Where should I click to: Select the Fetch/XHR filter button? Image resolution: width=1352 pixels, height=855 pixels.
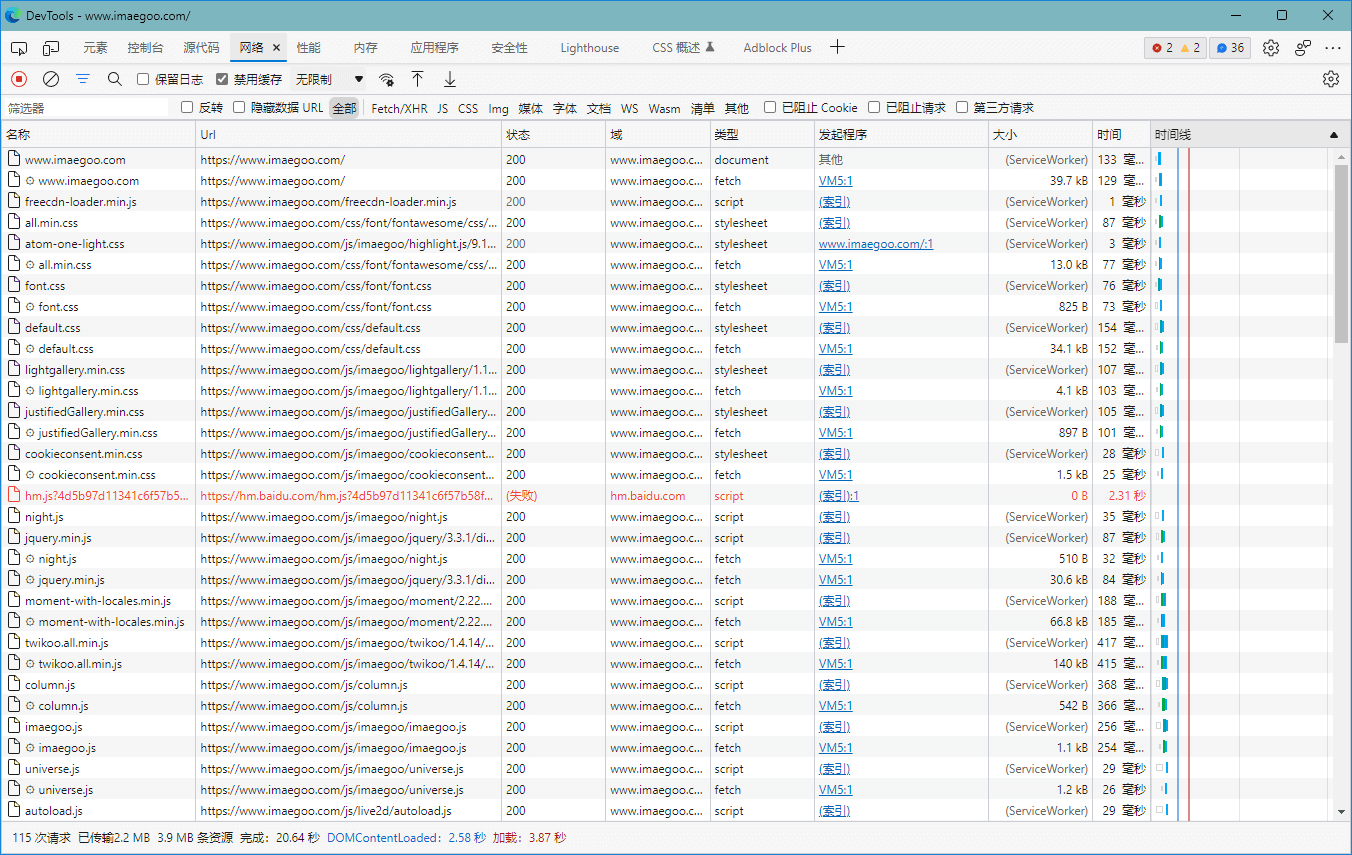tap(399, 108)
